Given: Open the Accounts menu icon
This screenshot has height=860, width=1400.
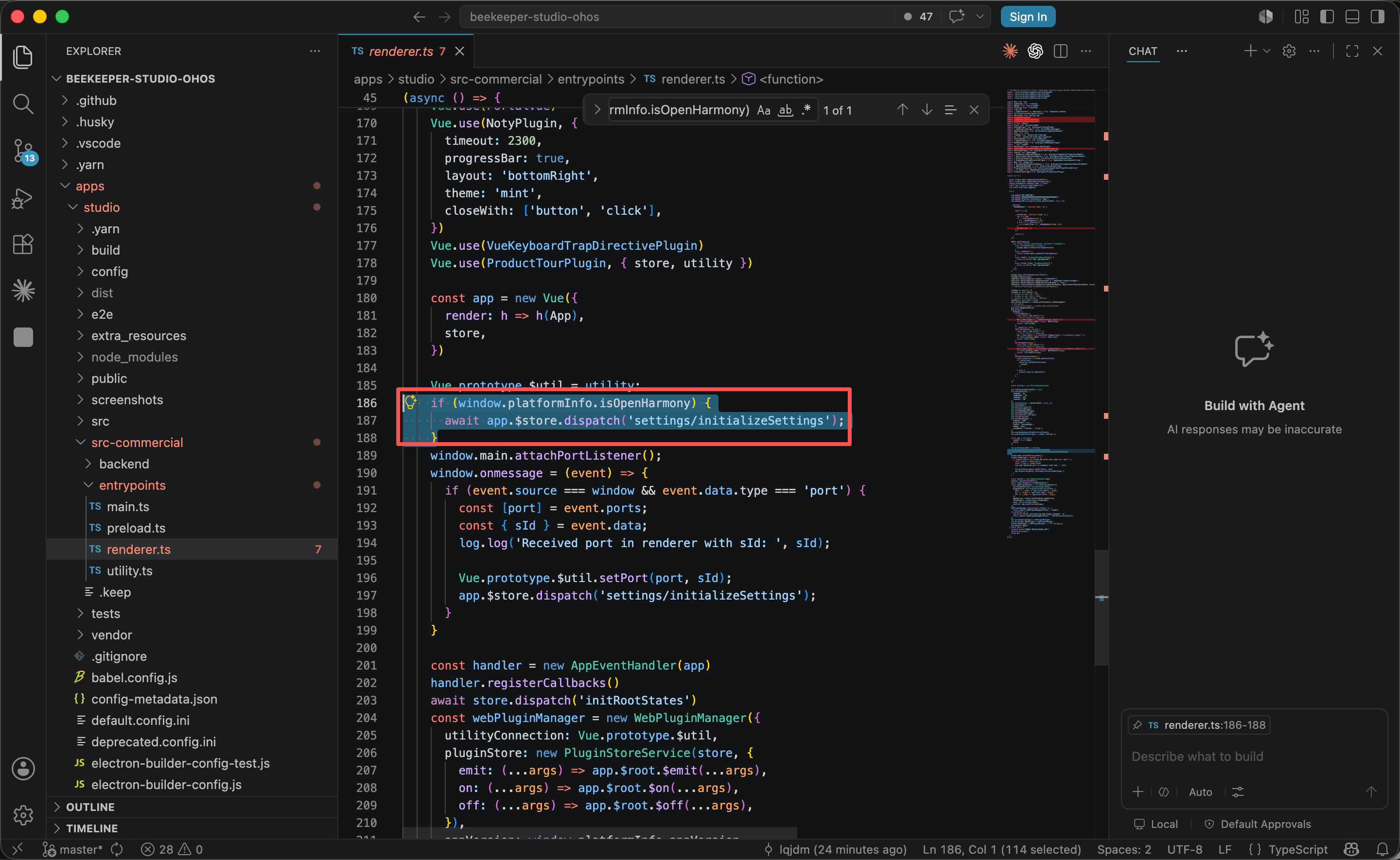Looking at the screenshot, I should (23, 769).
